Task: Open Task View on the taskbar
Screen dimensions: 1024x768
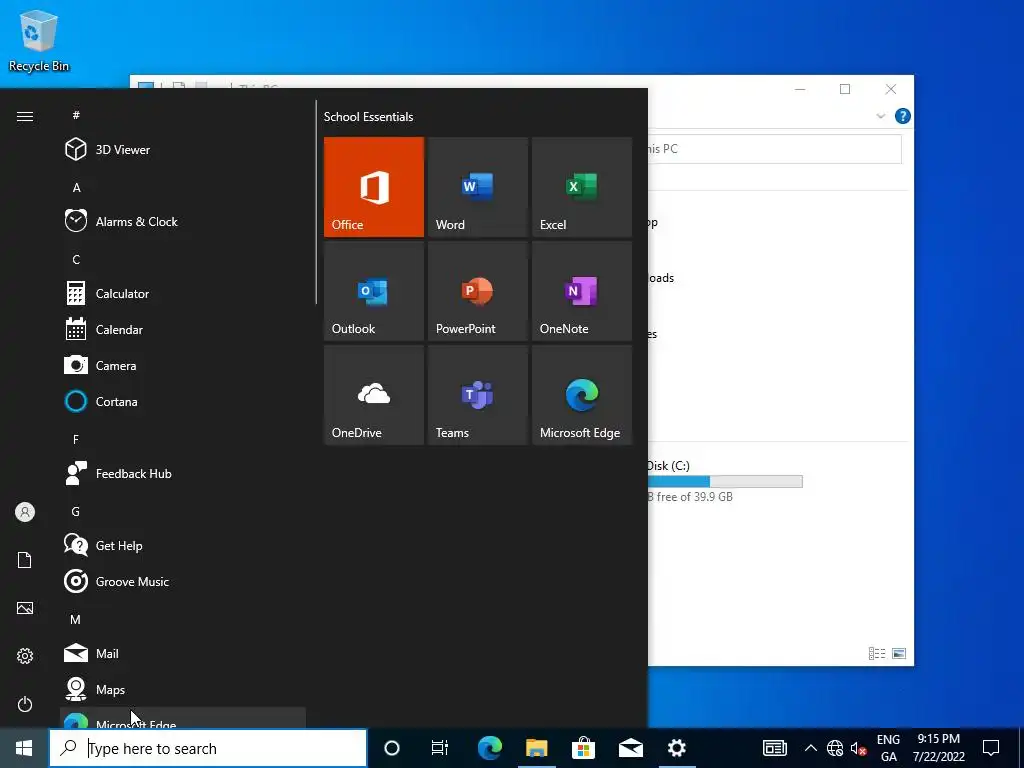Action: [440, 748]
